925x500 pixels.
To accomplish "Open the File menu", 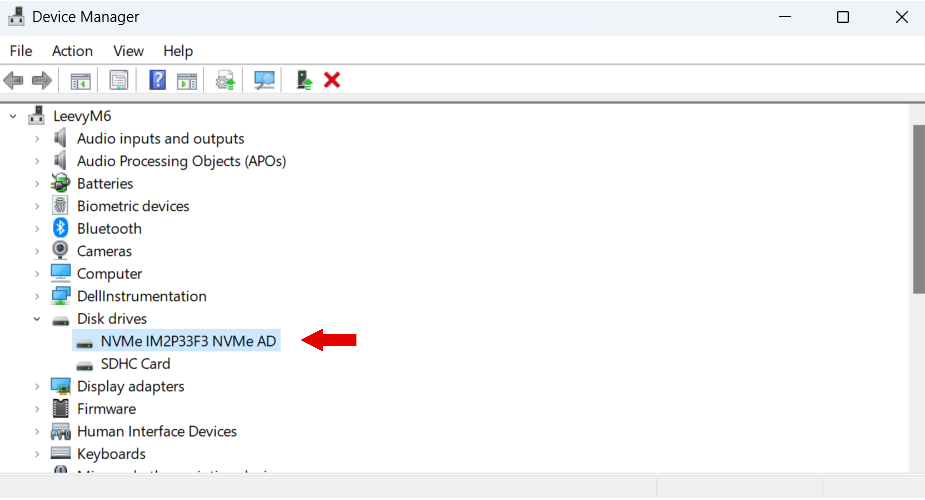I will pos(21,51).
